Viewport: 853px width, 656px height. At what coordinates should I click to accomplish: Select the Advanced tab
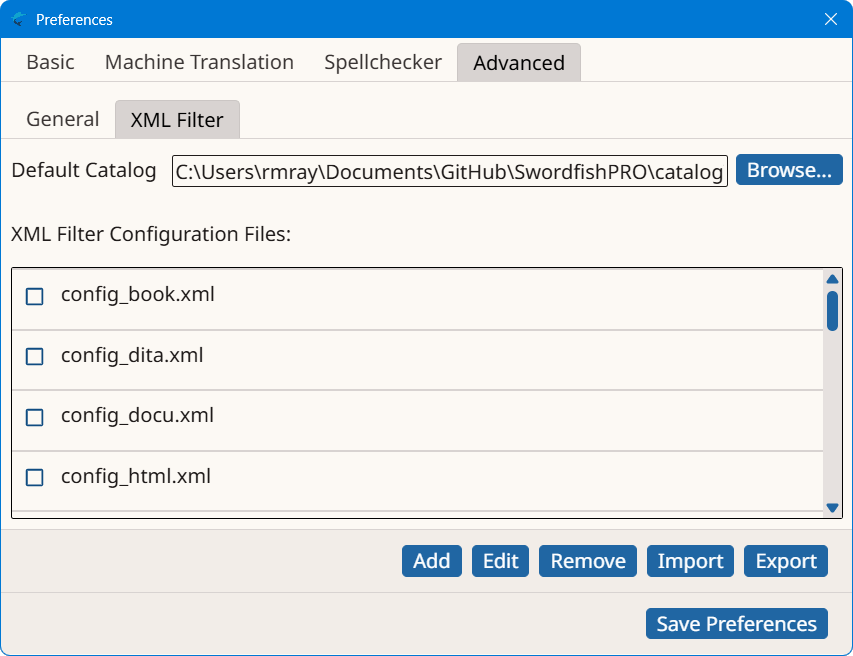pos(519,63)
